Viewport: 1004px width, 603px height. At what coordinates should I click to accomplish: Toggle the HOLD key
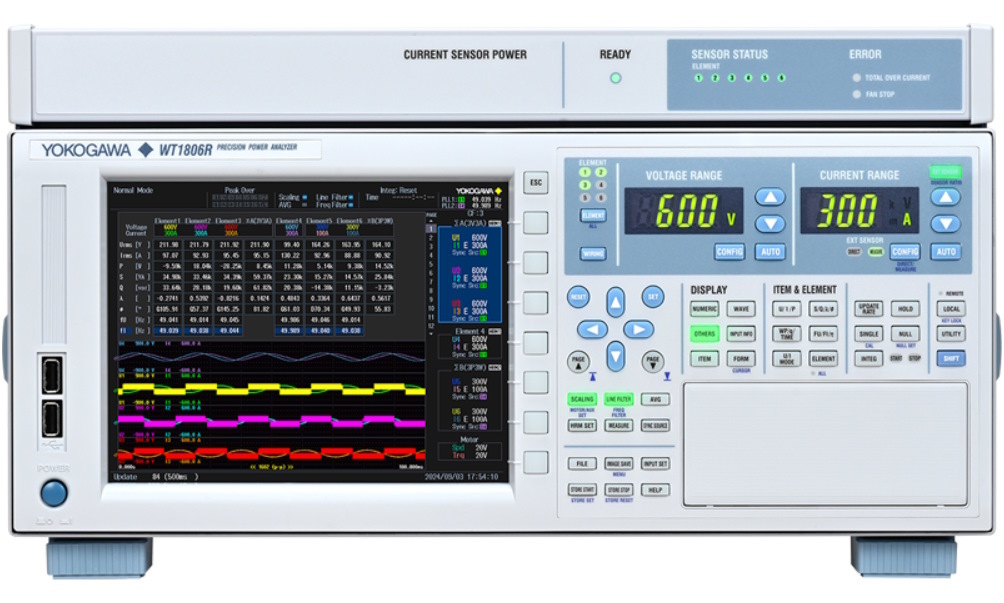click(x=905, y=309)
